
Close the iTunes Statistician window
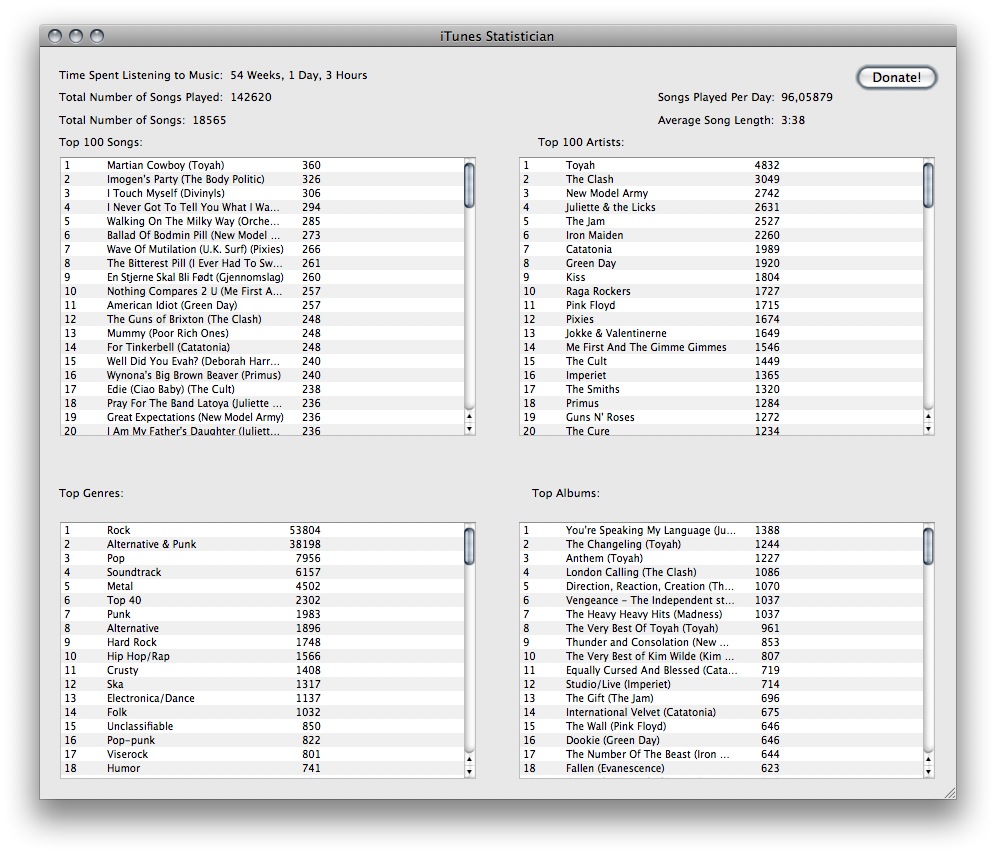[55, 36]
